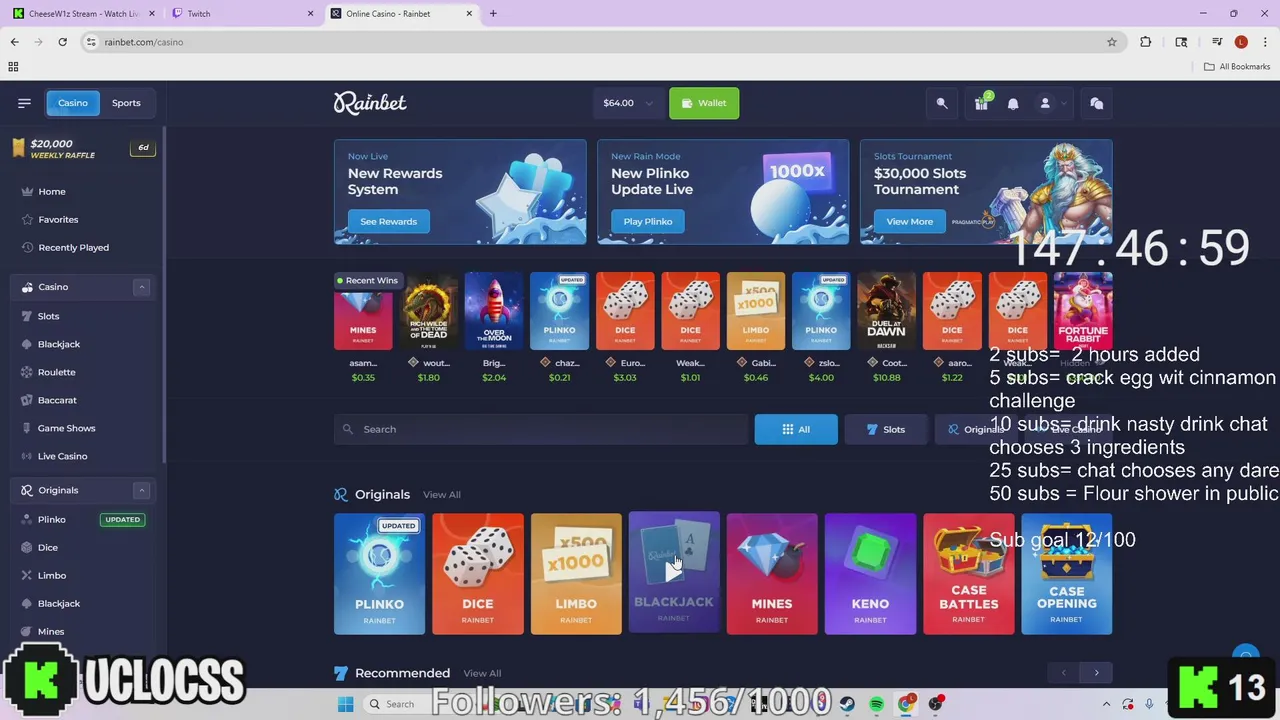The width and height of the screenshot is (1280, 720).
Task: Open Over the Moon recent win tile
Action: [x=494, y=311]
